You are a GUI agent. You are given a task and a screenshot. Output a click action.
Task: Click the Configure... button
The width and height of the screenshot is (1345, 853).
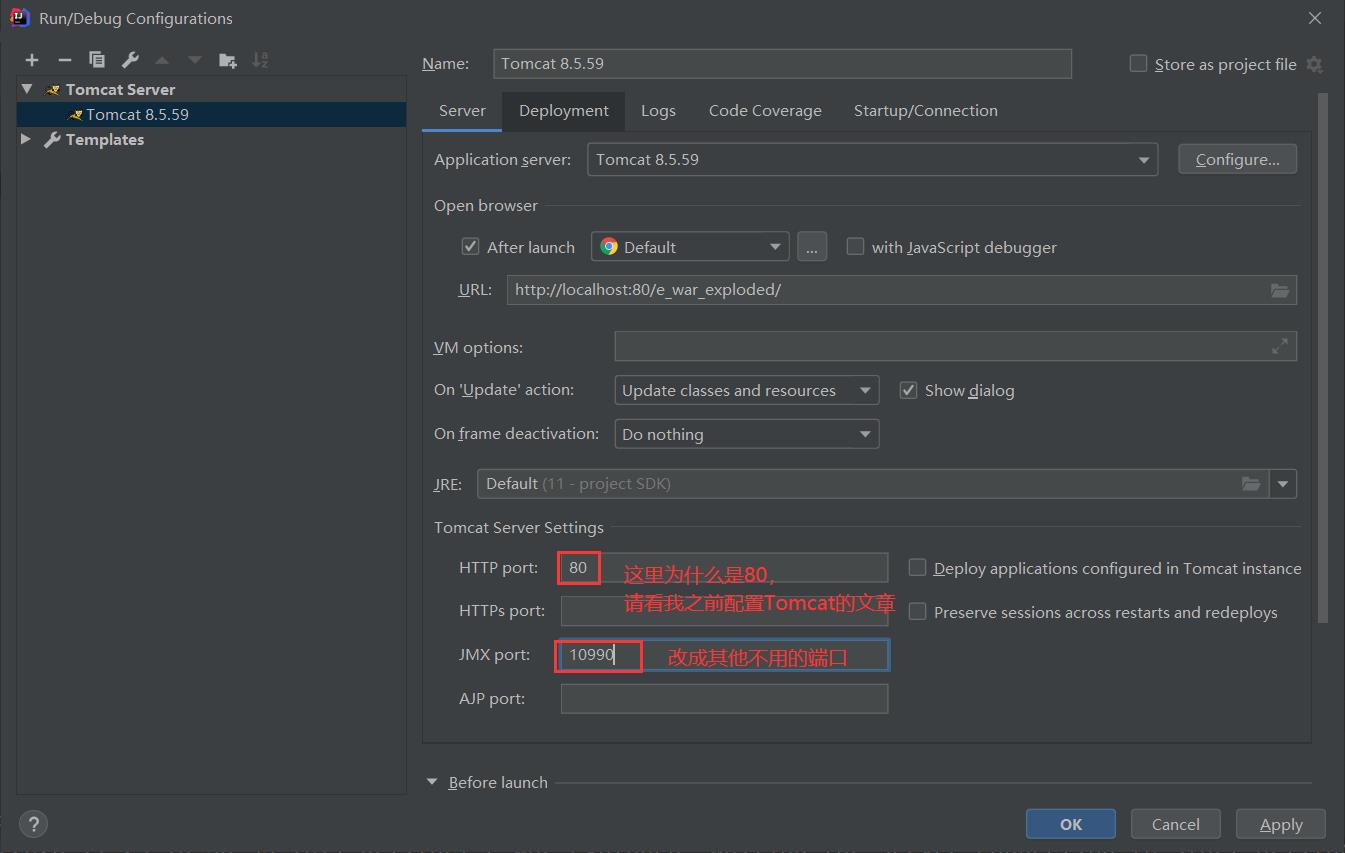click(1237, 159)
